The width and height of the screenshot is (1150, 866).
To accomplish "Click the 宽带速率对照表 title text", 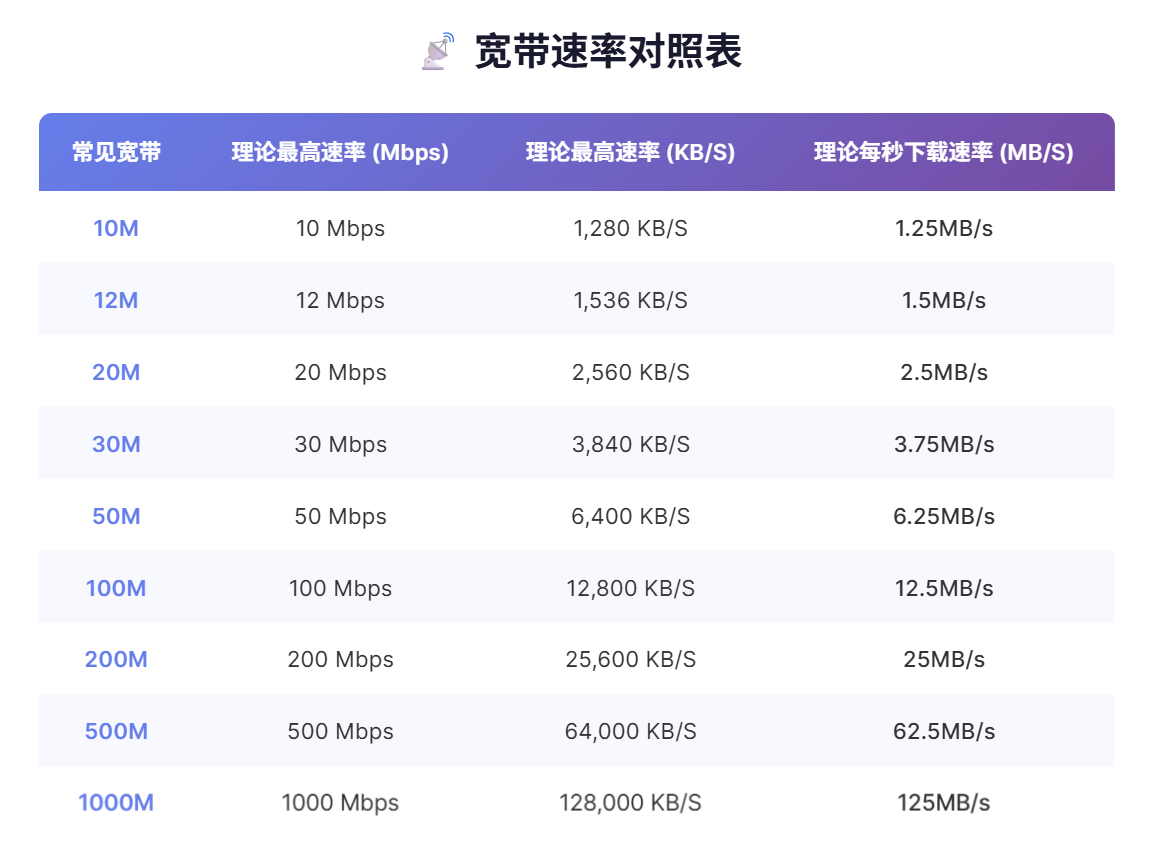I will [x=608, y=51].
